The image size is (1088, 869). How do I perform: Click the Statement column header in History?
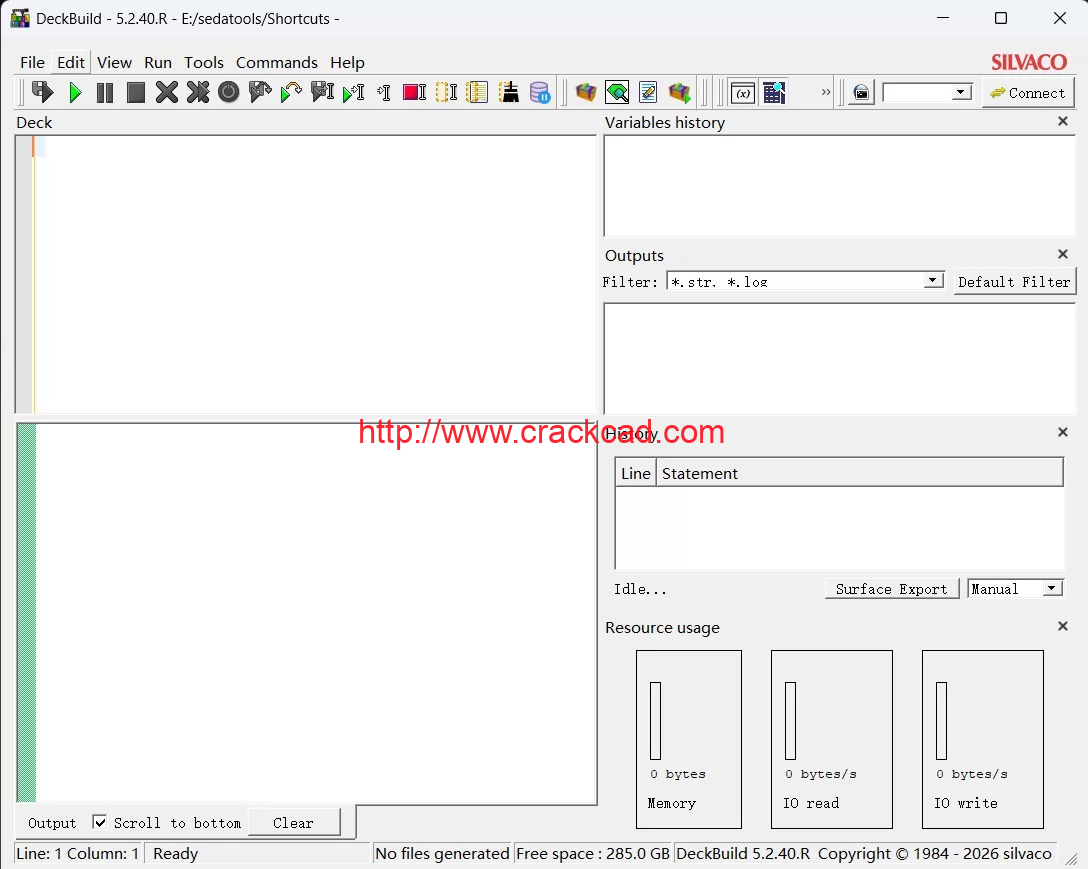click(859, 473)
